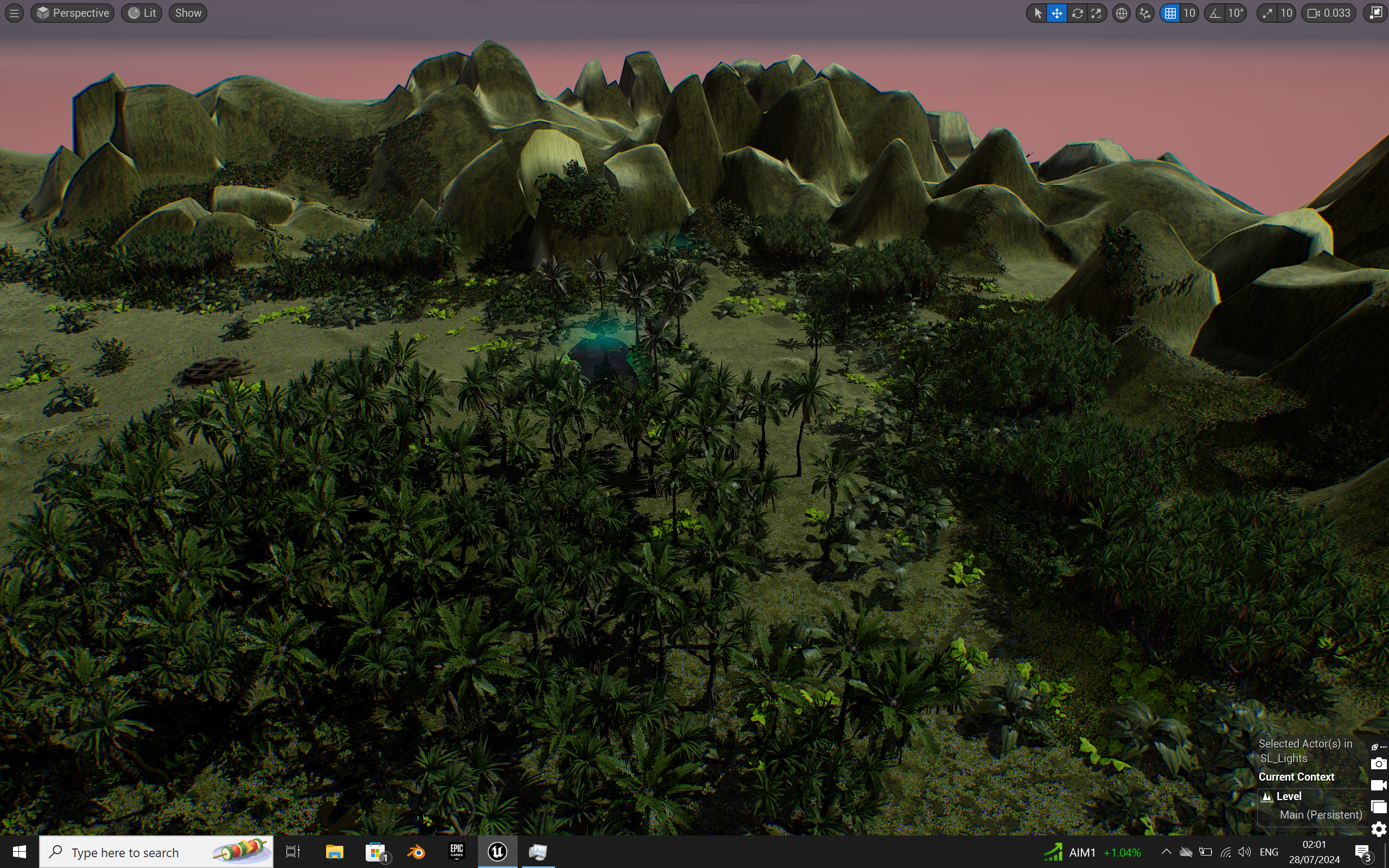The width and height of the screenshot is (1389, 868).
Task: Open grid snap size value 10 dropdown
Action: point(1189,12)
